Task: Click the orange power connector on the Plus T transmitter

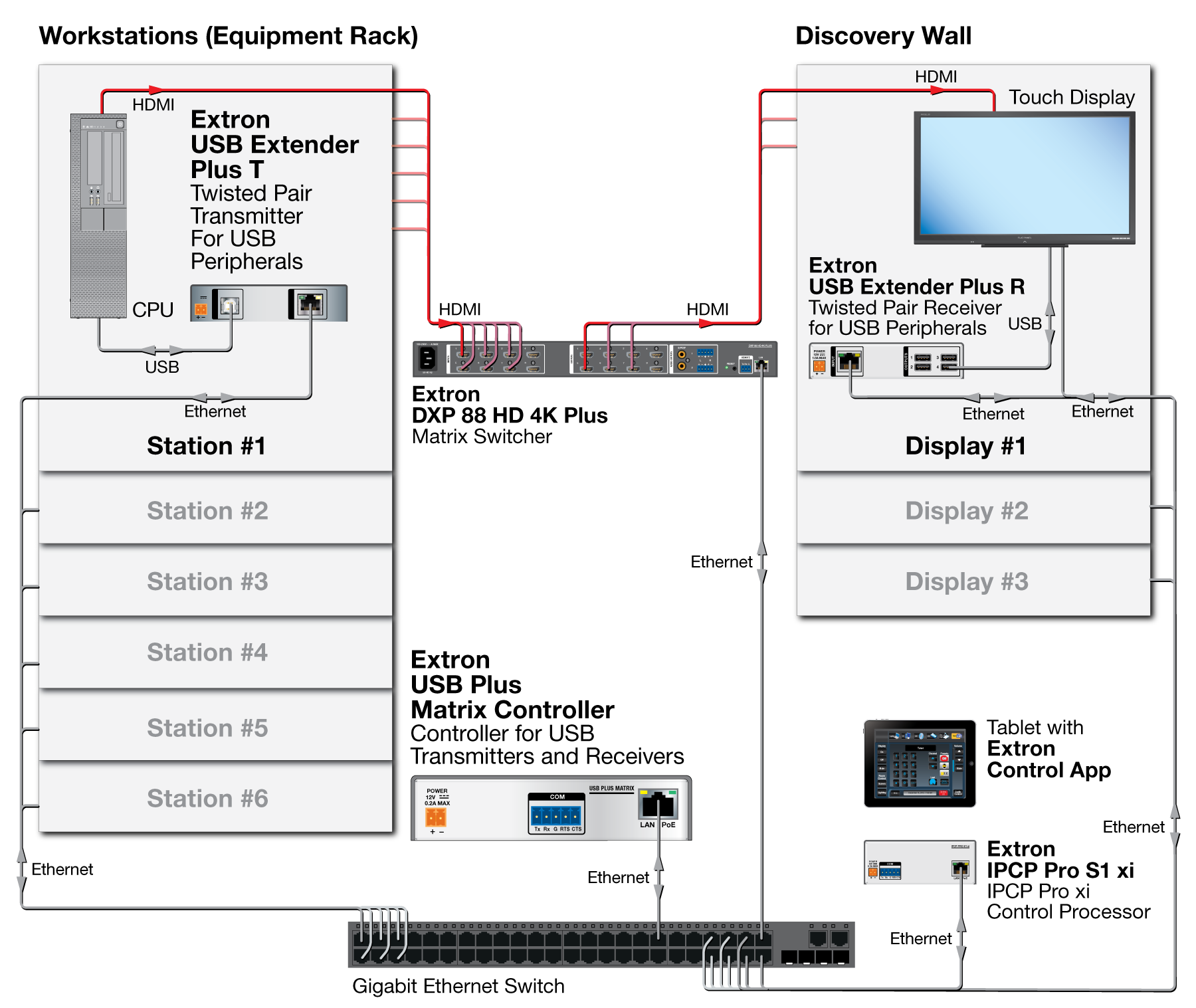Action: 201,309
